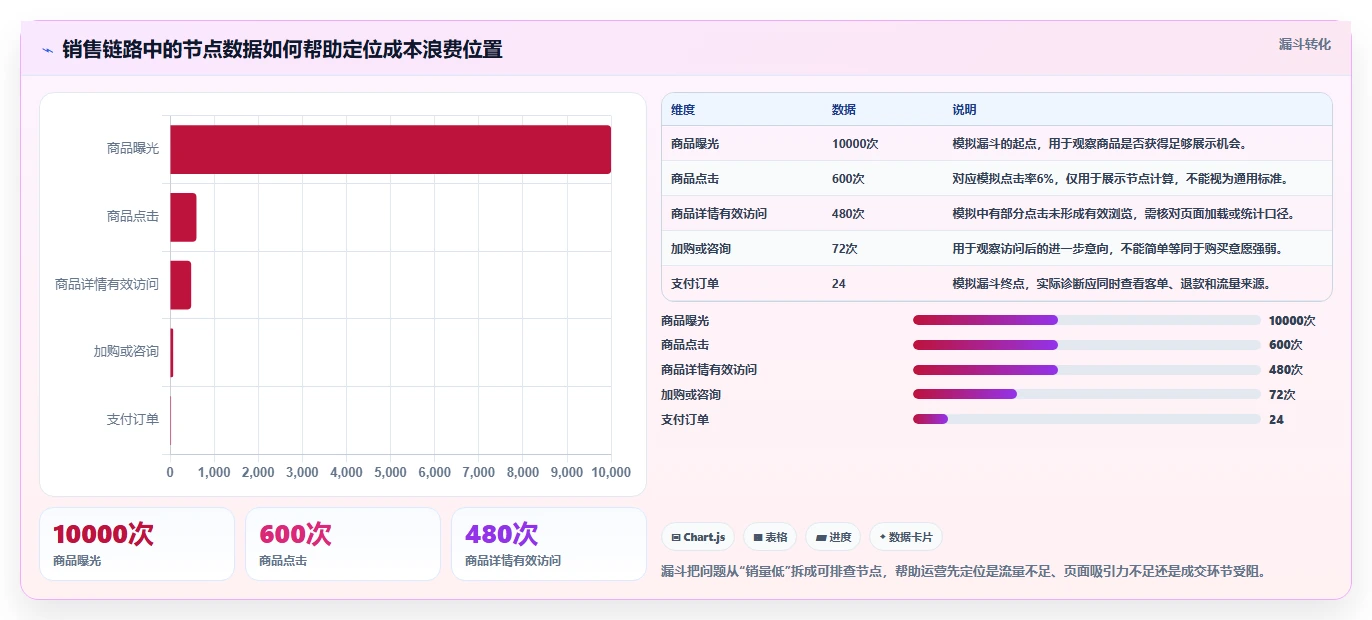The width and height of the screenshot is (1372, 620).
Task: Open the 10000次 商品曝光 data card
Action: click(x=137, y=544)
